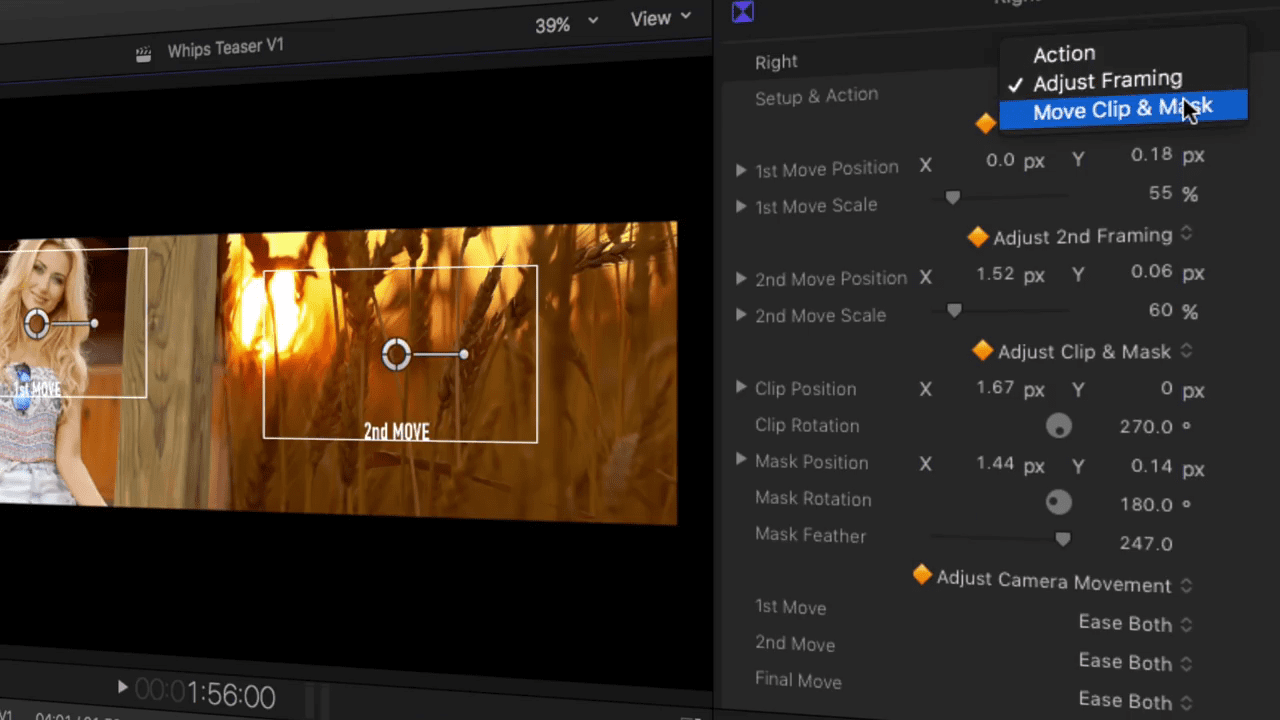
Task: Click the Right section heading in the inspector
Action: [x=776, y=62]
